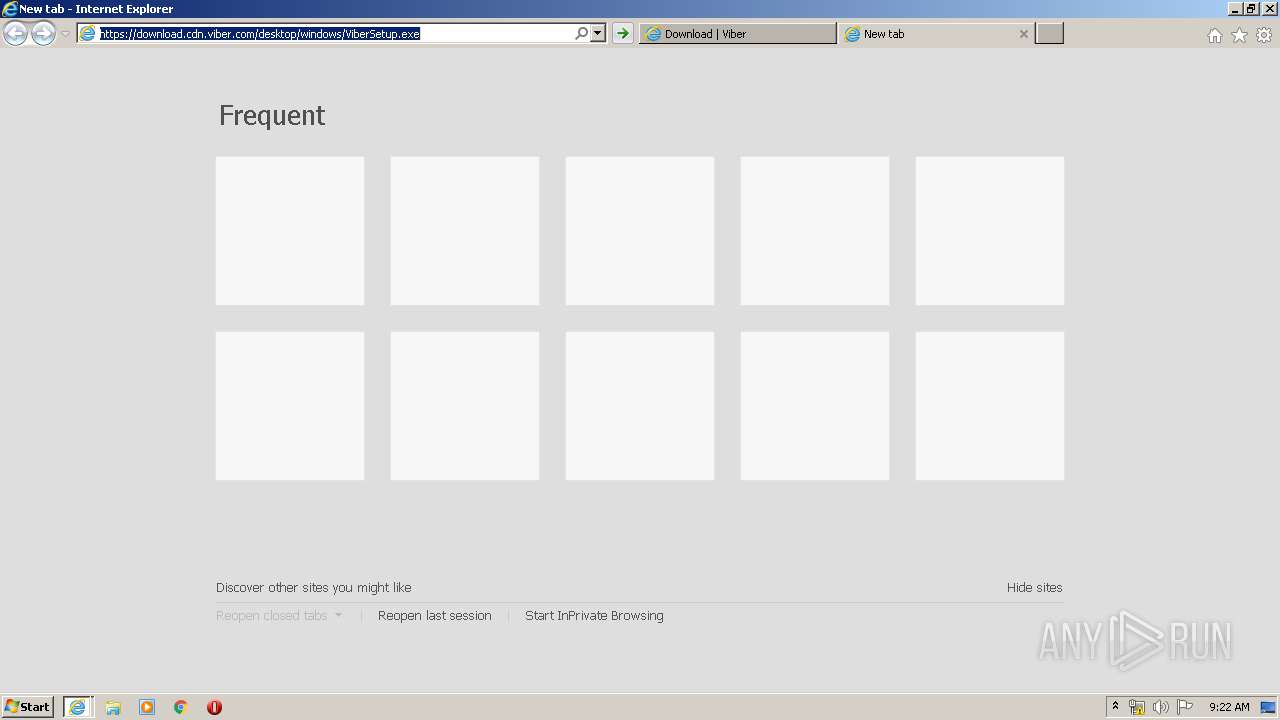Click the Action Center flag tray icon
Viewport: 1280px width, 720px height.
point(1185,707)
